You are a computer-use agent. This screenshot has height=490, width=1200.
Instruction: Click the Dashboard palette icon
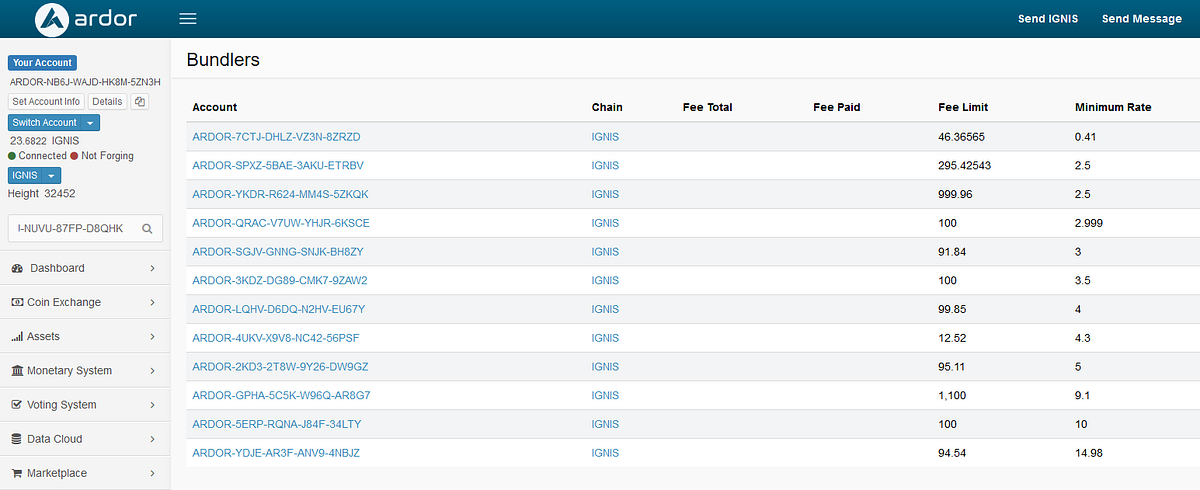pyautogui.click(x=17, y=268)
